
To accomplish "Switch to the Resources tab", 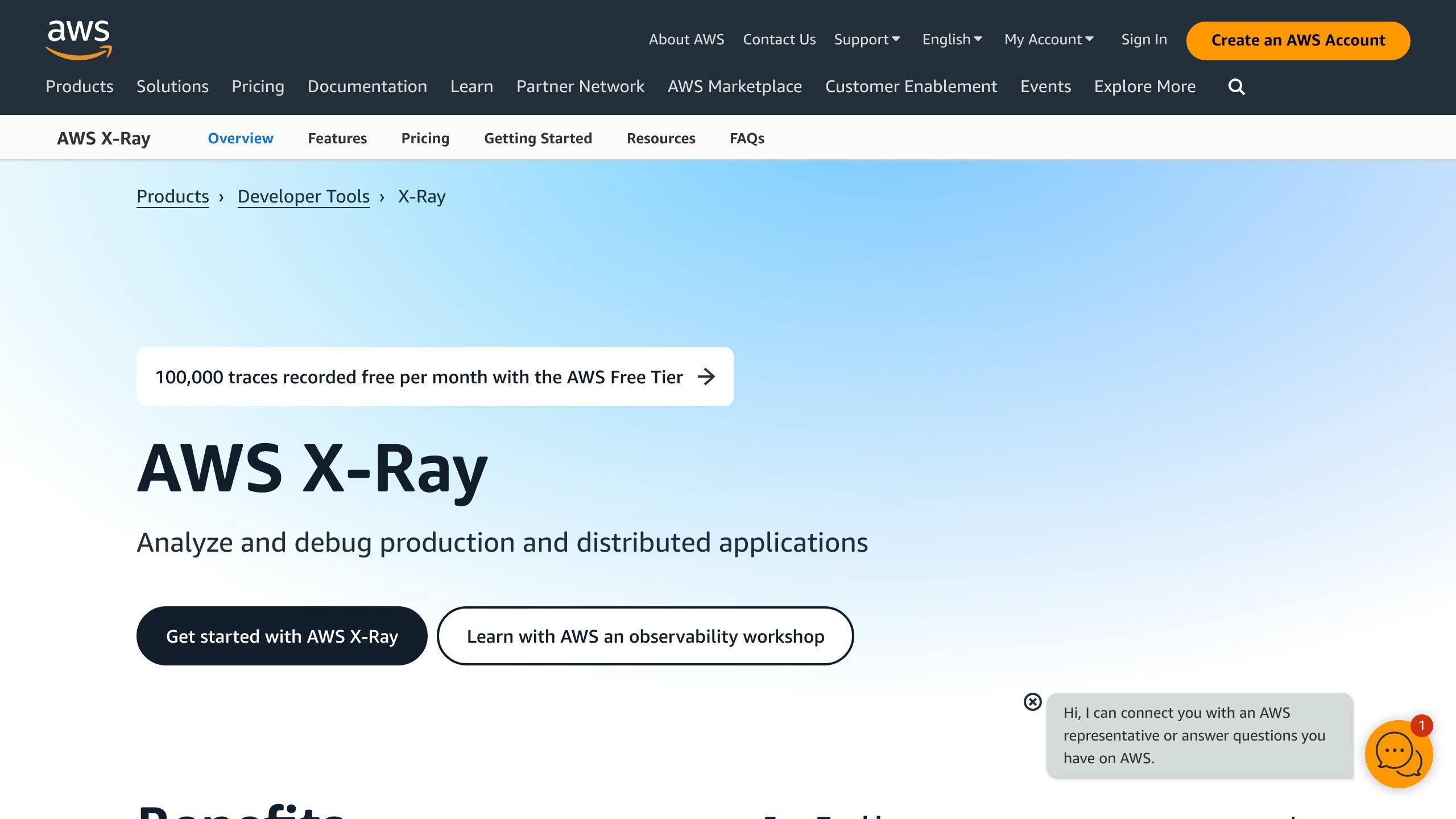I will (x=661, y=138).
